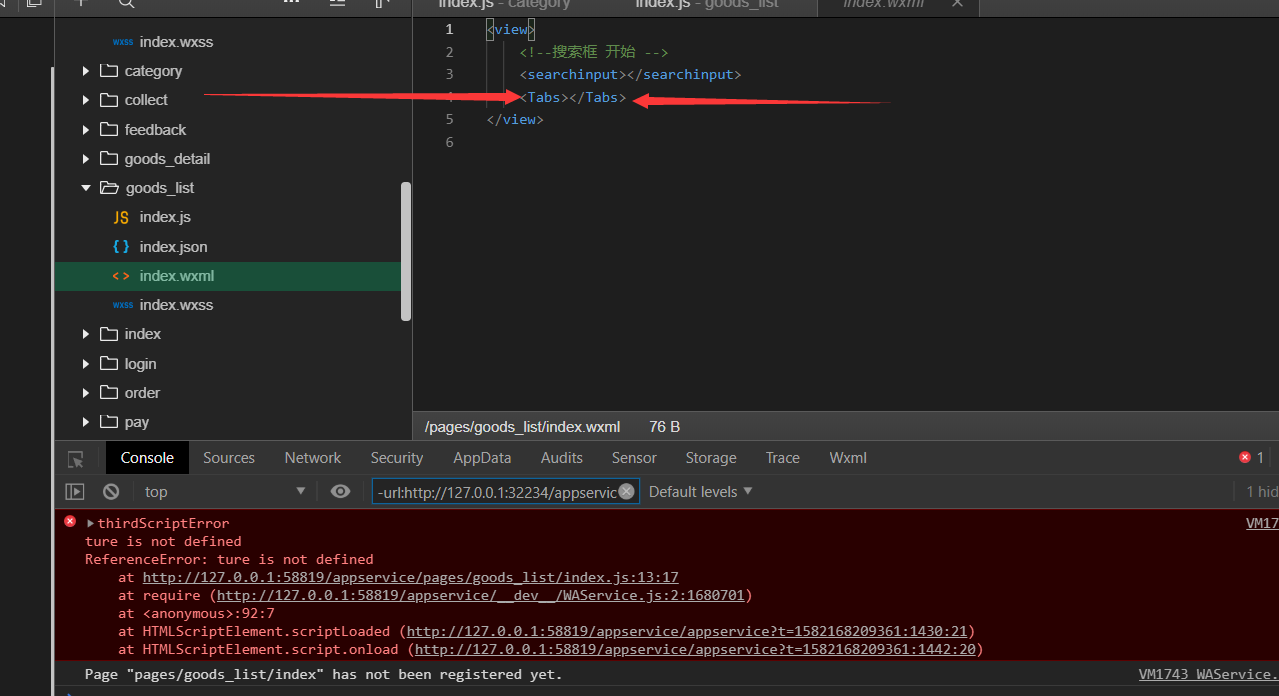Click the file tree vertical scrollbar
This screenshot has height=696, width=1279.
tap(405, 251)
